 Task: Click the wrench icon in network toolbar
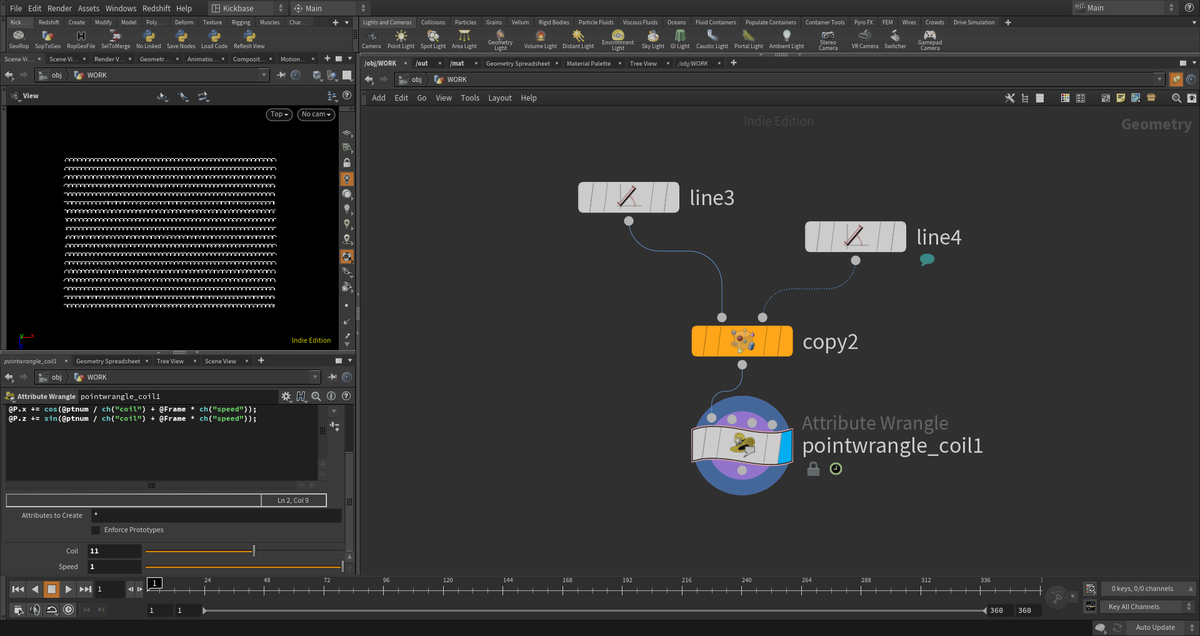(1010, 98)
